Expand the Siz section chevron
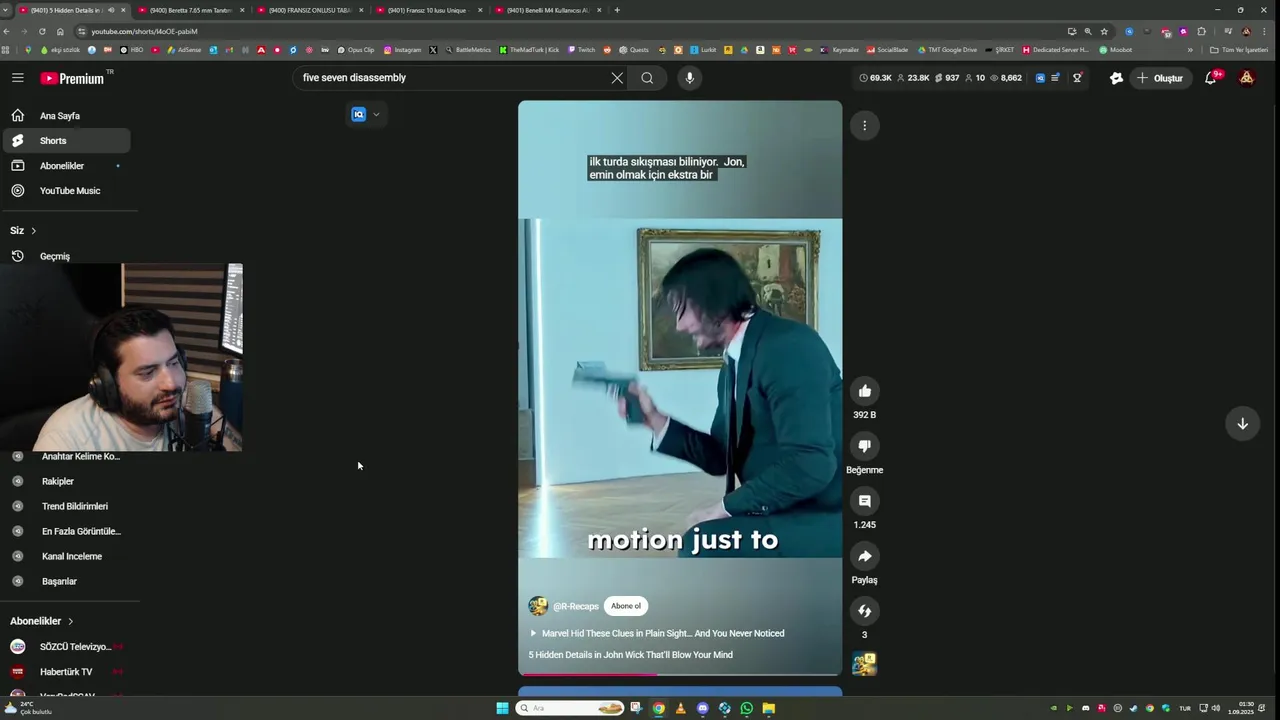This screenshot has width=1280, height=720. pyautogui.click(x=34, y=231)
